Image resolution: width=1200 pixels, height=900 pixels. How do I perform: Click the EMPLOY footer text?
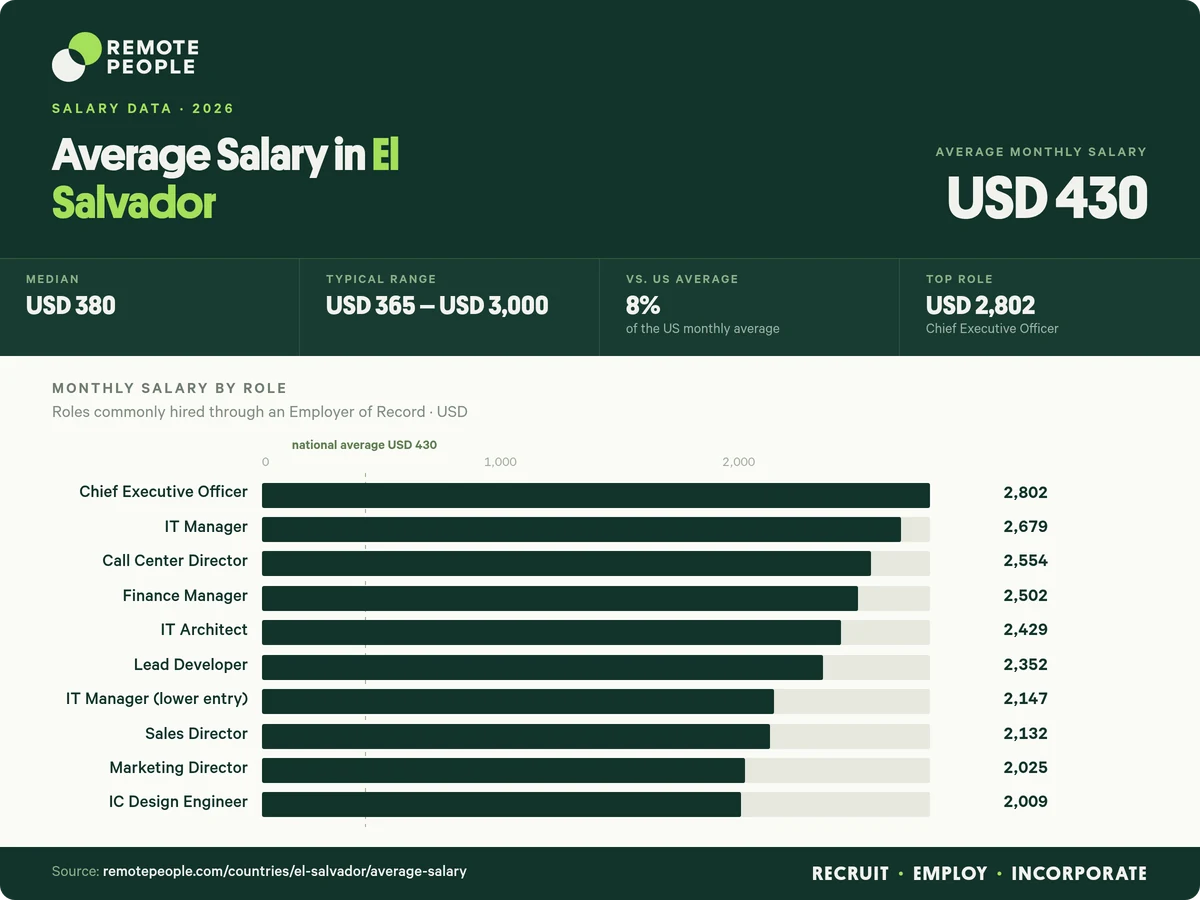950,874
